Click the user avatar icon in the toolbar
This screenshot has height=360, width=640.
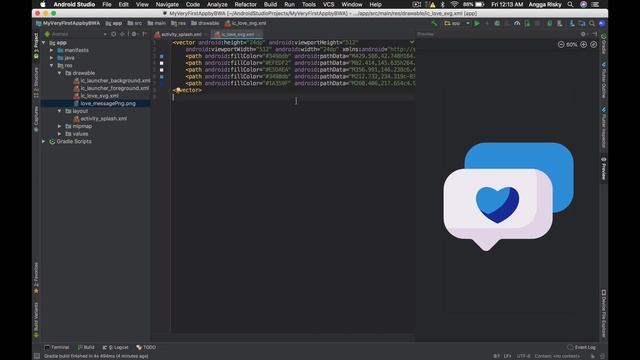[602, 24]
